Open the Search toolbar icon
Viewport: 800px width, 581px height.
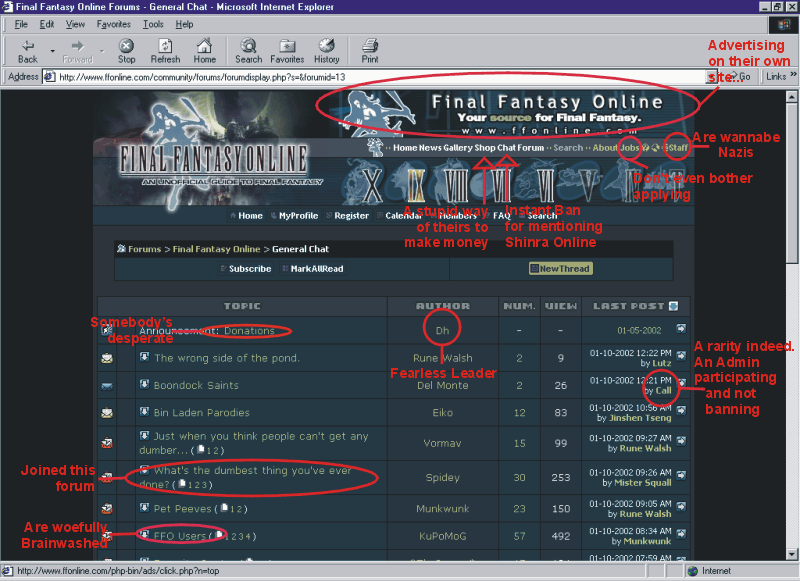tap(248, 51)
